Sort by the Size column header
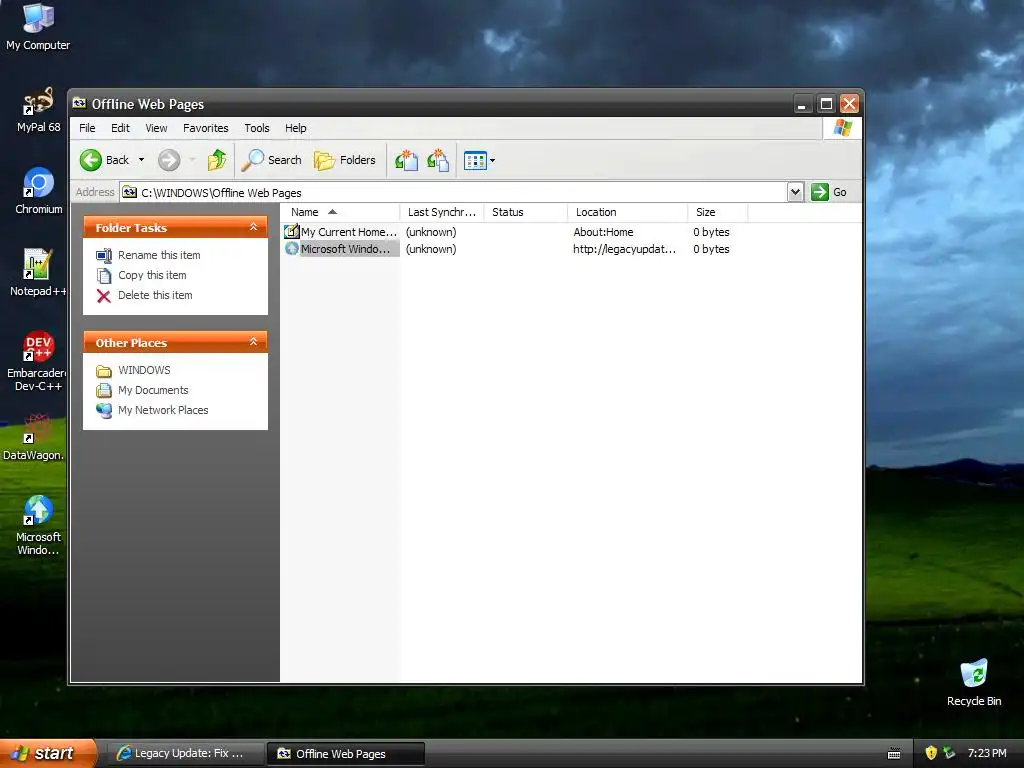Viewport: 1024px width, 768px height. (718, 212)
